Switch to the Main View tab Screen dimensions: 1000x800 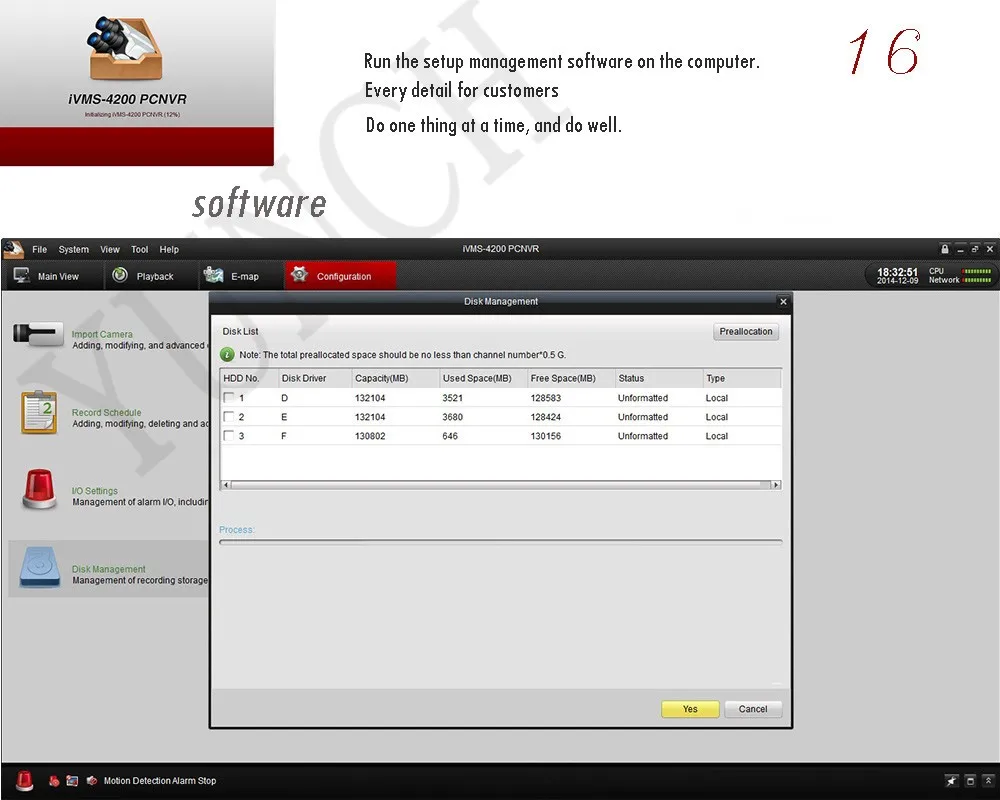coord(52,276)
